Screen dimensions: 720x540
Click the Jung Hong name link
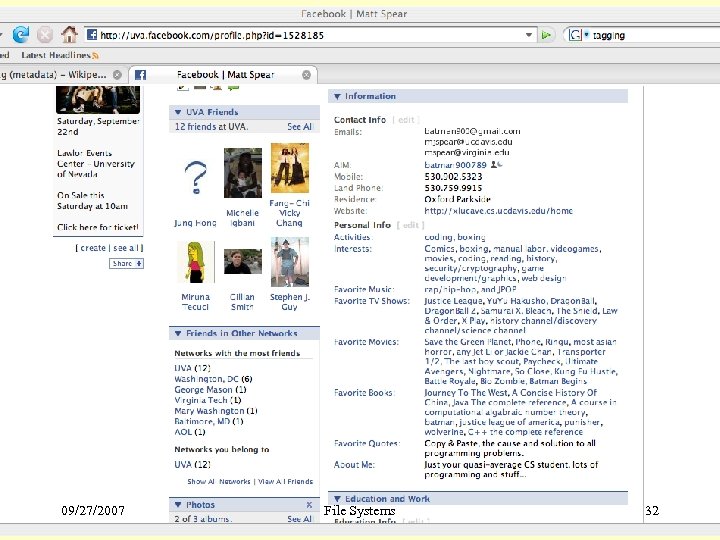pyautogui.click(x=195, y=223)
